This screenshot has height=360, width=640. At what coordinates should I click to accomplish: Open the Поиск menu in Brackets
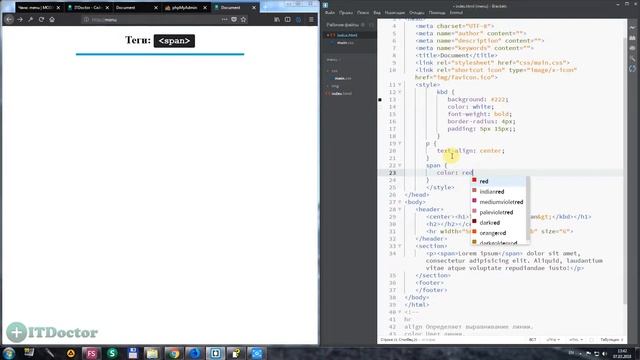(x=363, y=13)
